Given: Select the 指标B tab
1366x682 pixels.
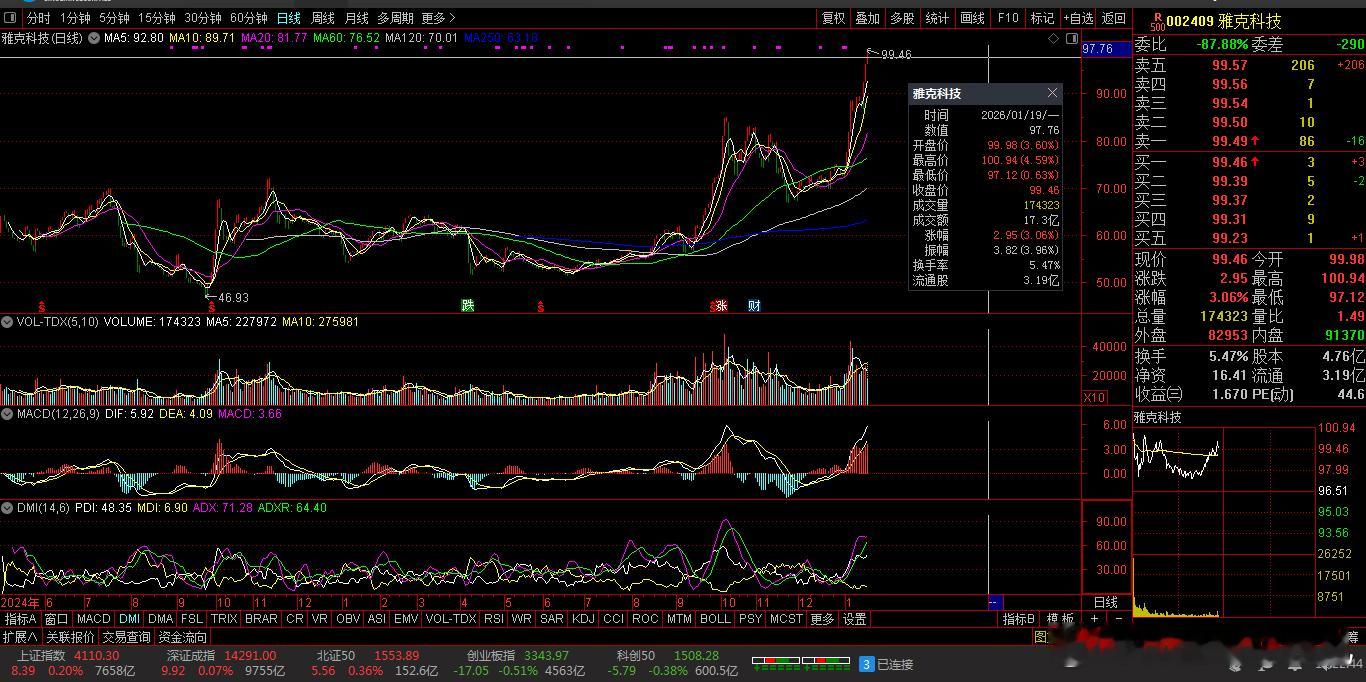Looking at the screenshot, I should (1019, 619).
